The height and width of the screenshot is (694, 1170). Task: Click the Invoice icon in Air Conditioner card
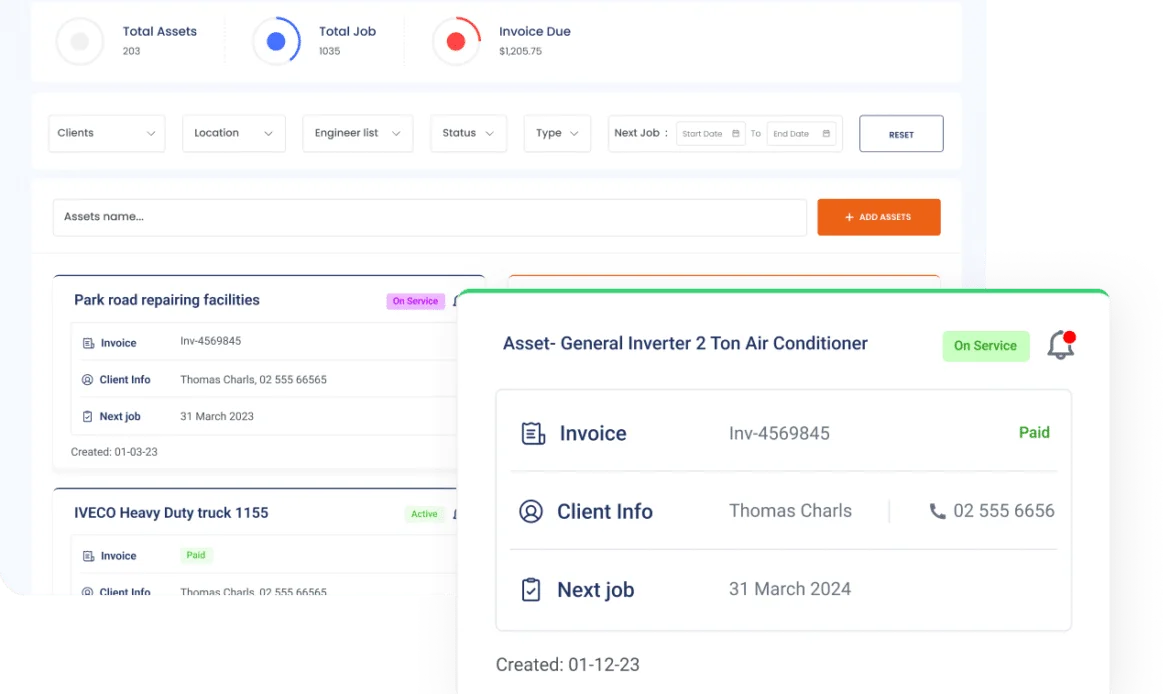[x=532, y=433]
